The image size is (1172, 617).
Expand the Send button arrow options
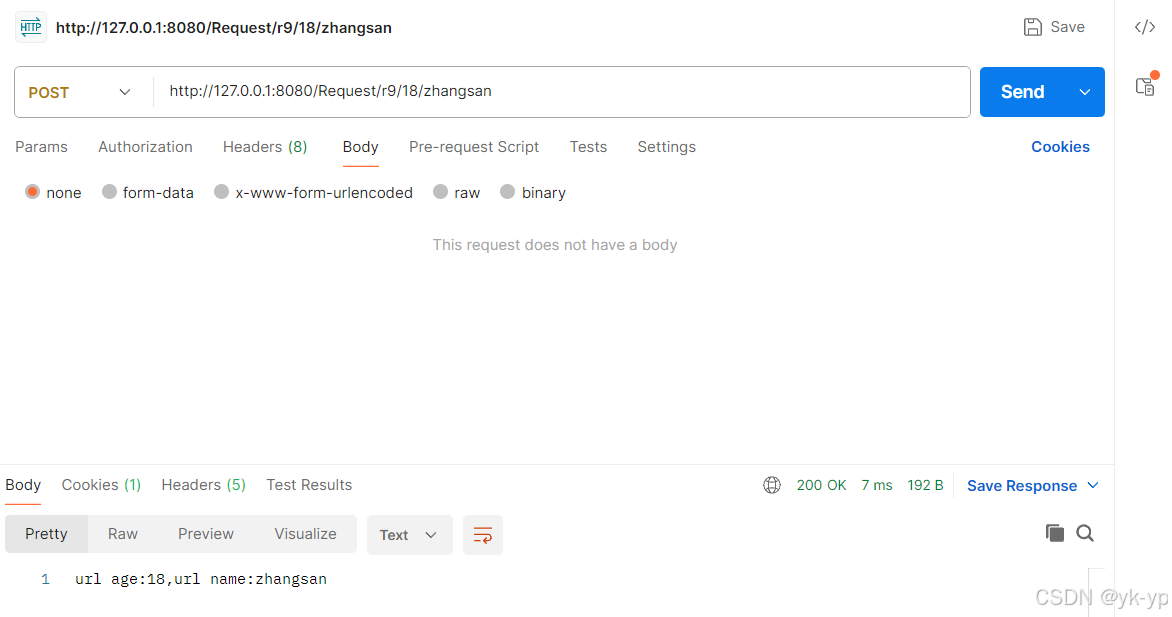click(1085, 92)
